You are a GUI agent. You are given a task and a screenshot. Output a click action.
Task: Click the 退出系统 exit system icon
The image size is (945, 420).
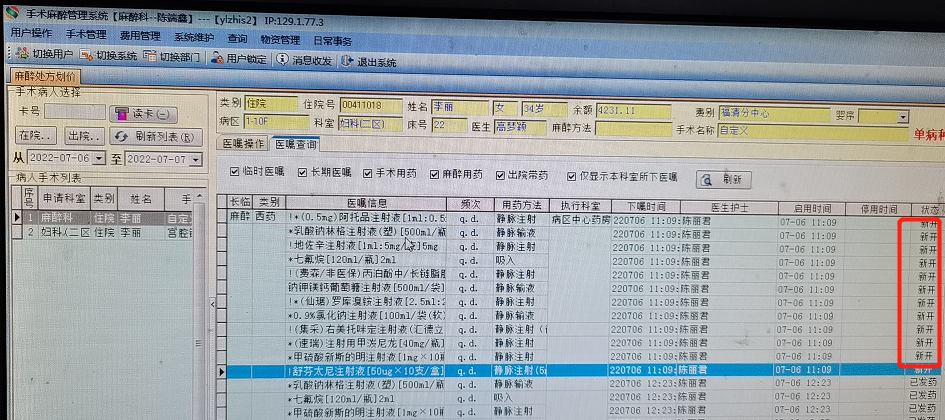[347, 61]
